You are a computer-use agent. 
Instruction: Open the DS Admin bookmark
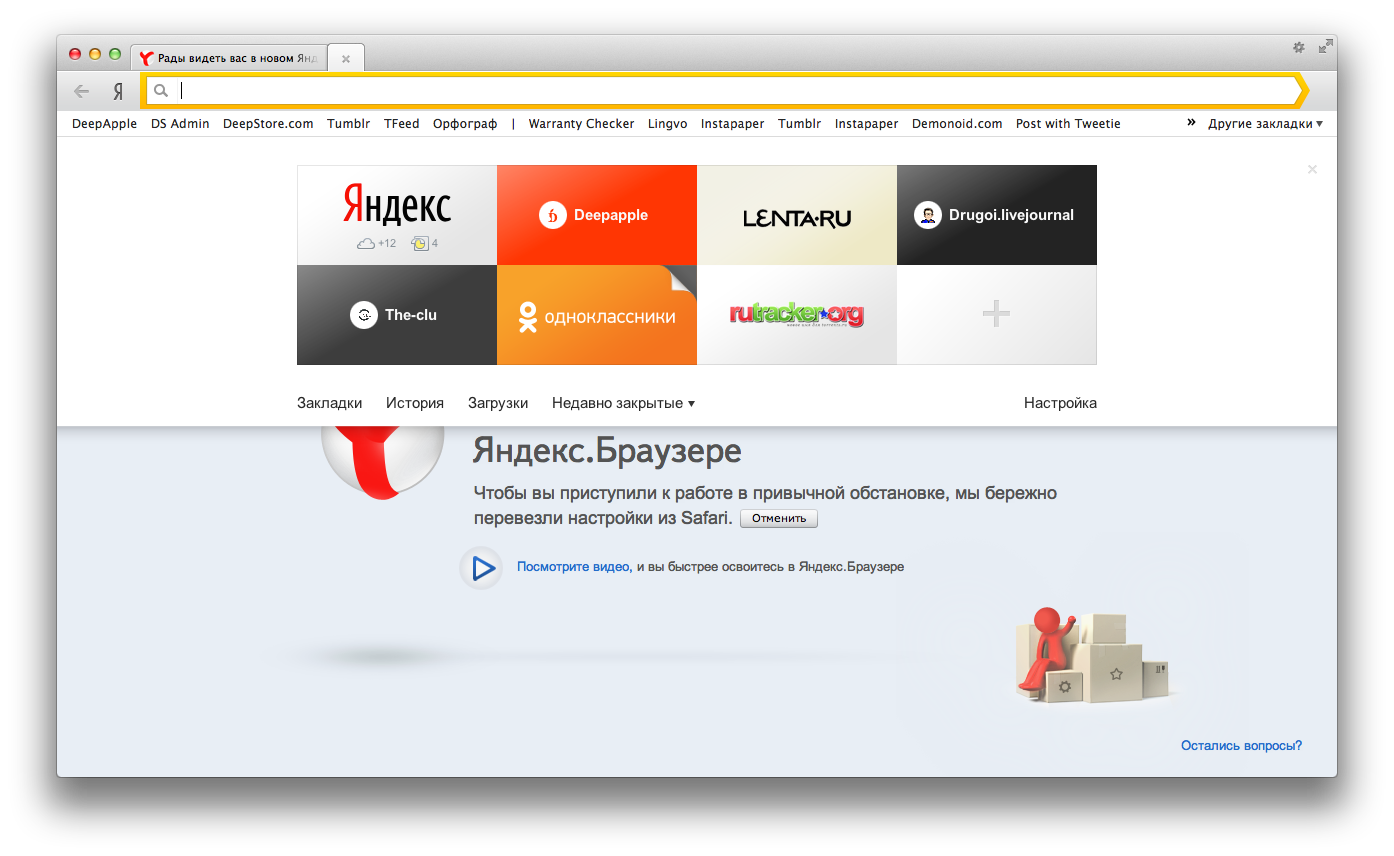(180, 124)
